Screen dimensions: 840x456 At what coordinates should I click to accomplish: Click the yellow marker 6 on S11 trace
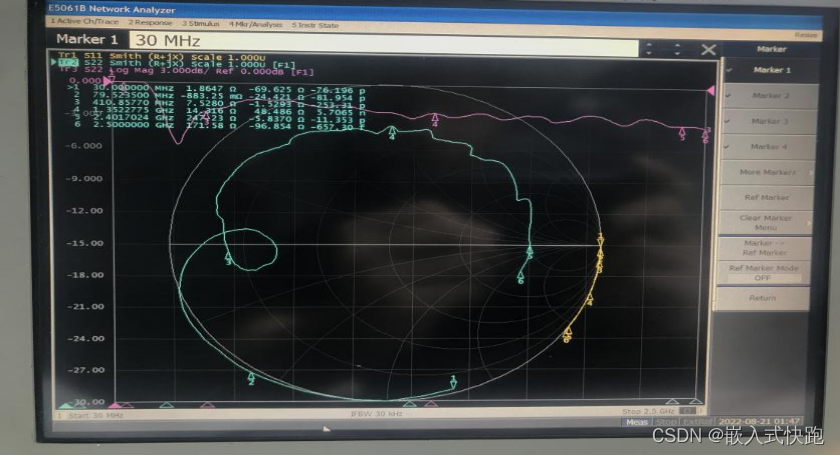567,335
